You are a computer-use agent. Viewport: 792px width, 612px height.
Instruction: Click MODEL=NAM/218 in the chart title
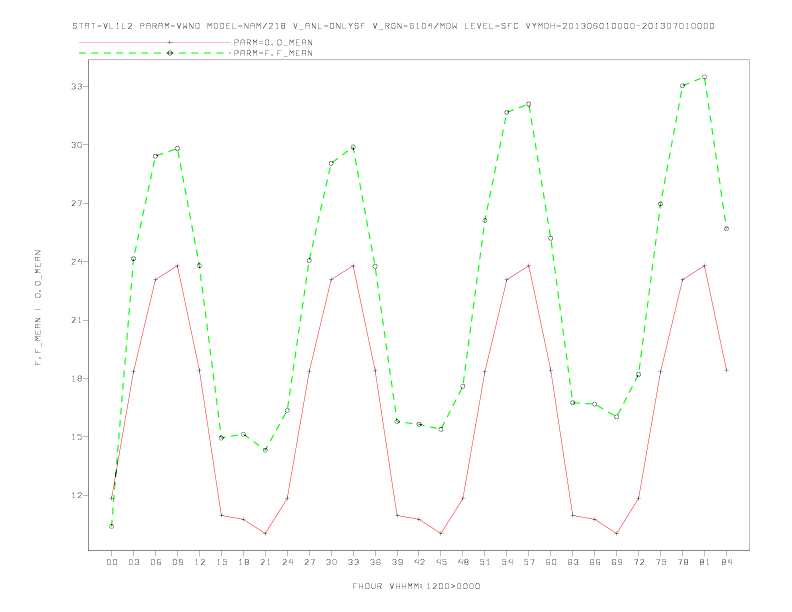point(246,26)
